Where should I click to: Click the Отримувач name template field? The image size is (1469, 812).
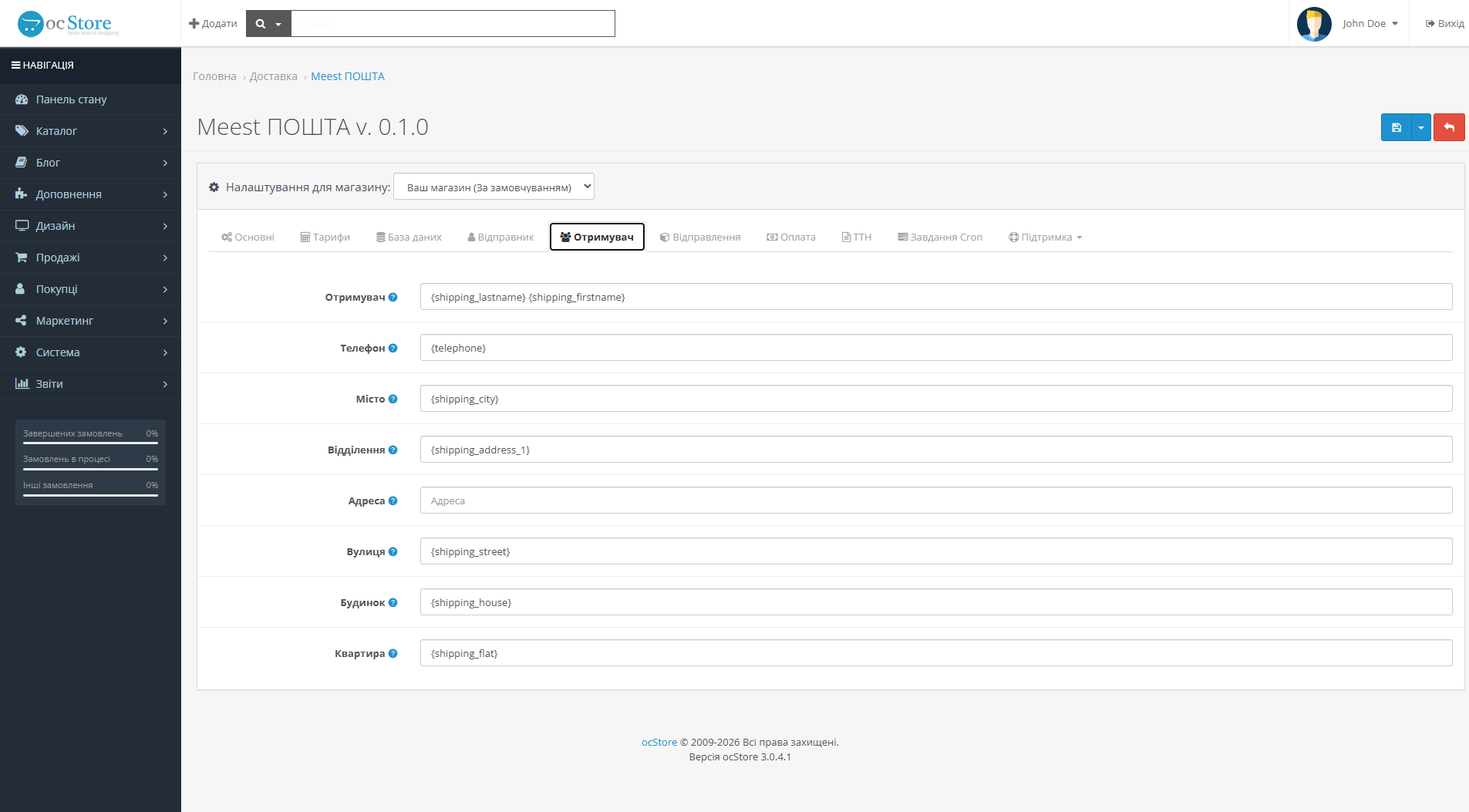click(x=936, y=297)
